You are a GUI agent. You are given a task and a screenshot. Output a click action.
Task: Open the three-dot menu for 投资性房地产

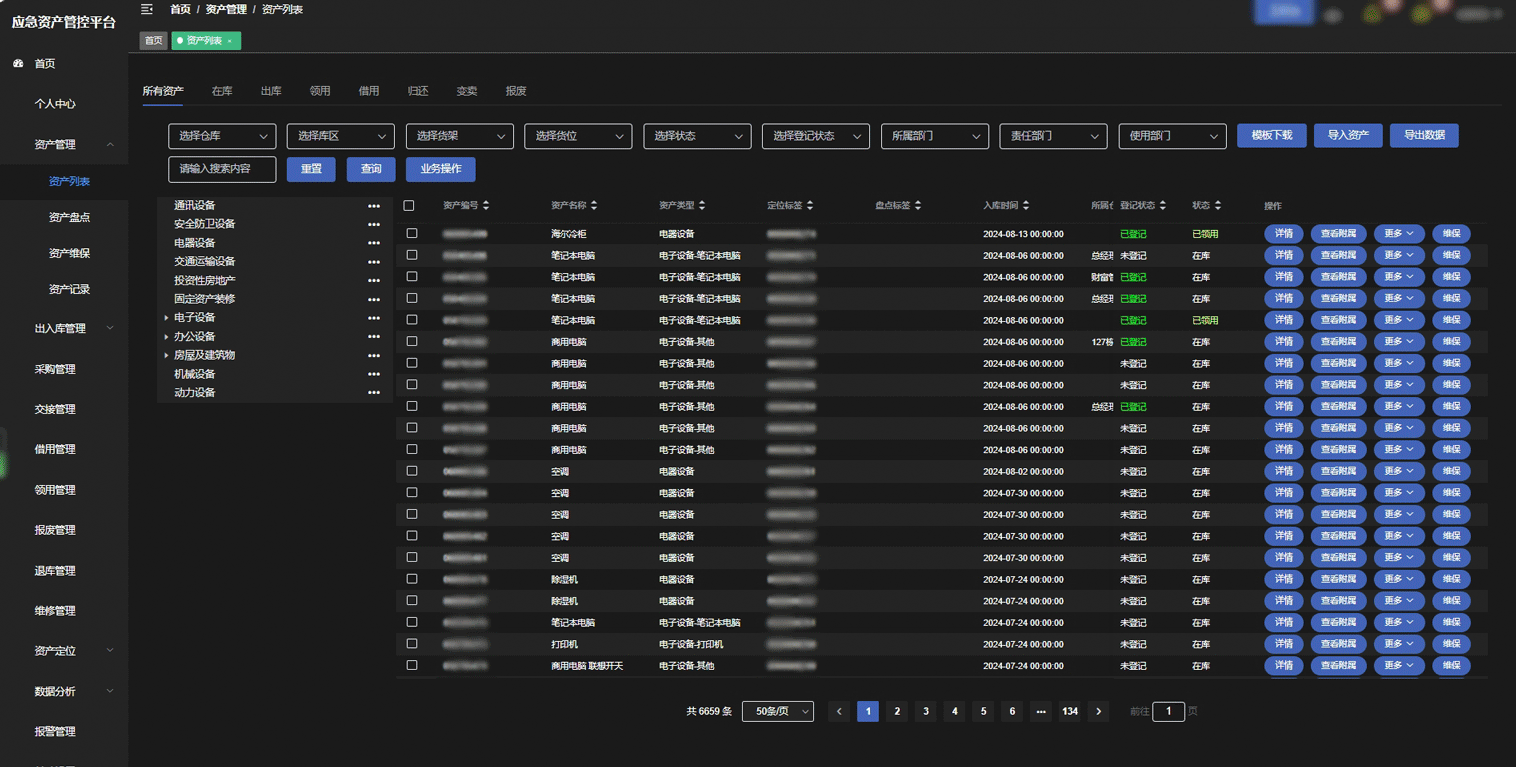(x=374, y=280)
